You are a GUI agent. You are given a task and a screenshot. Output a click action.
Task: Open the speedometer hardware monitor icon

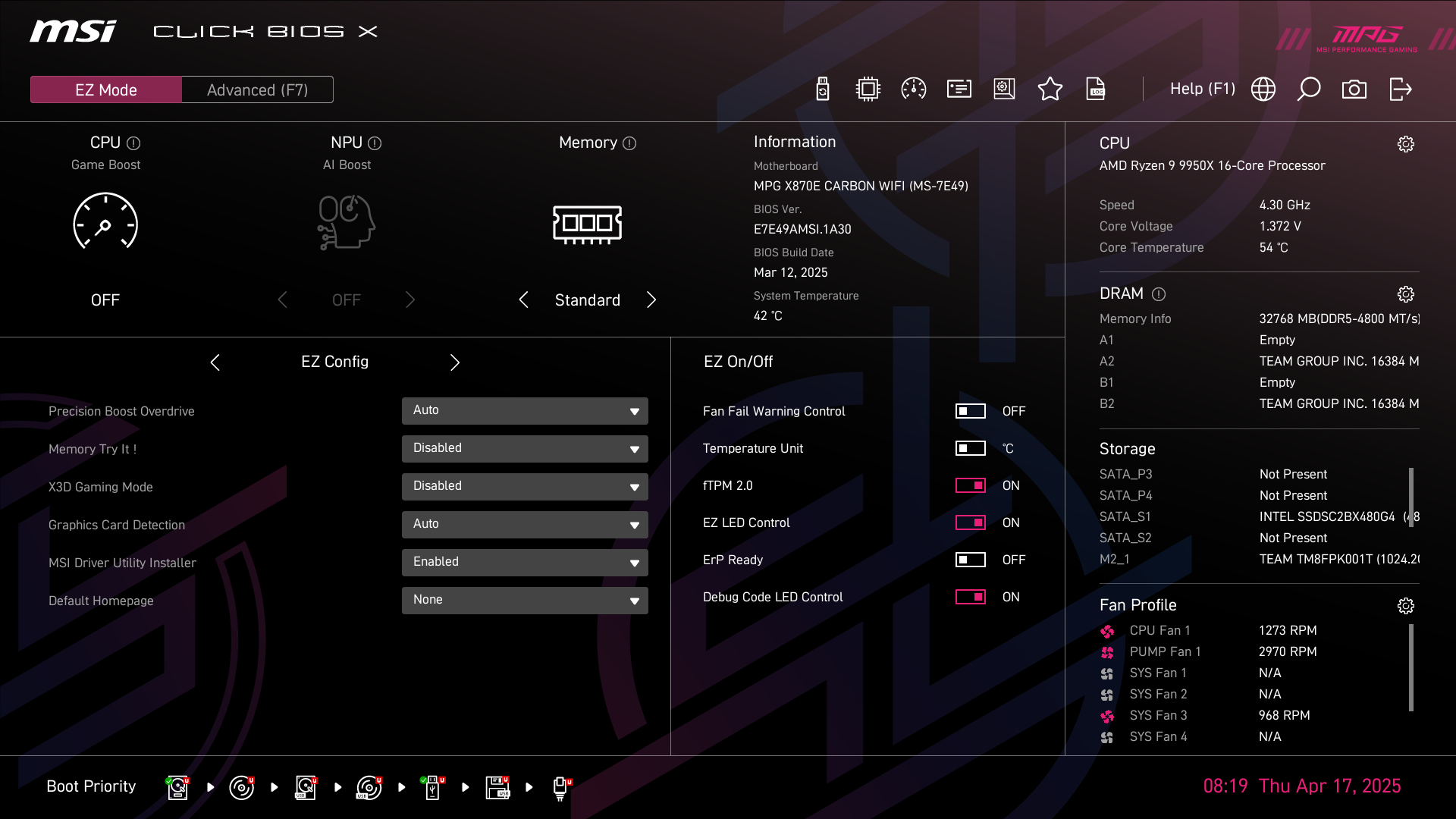[913, 89]
